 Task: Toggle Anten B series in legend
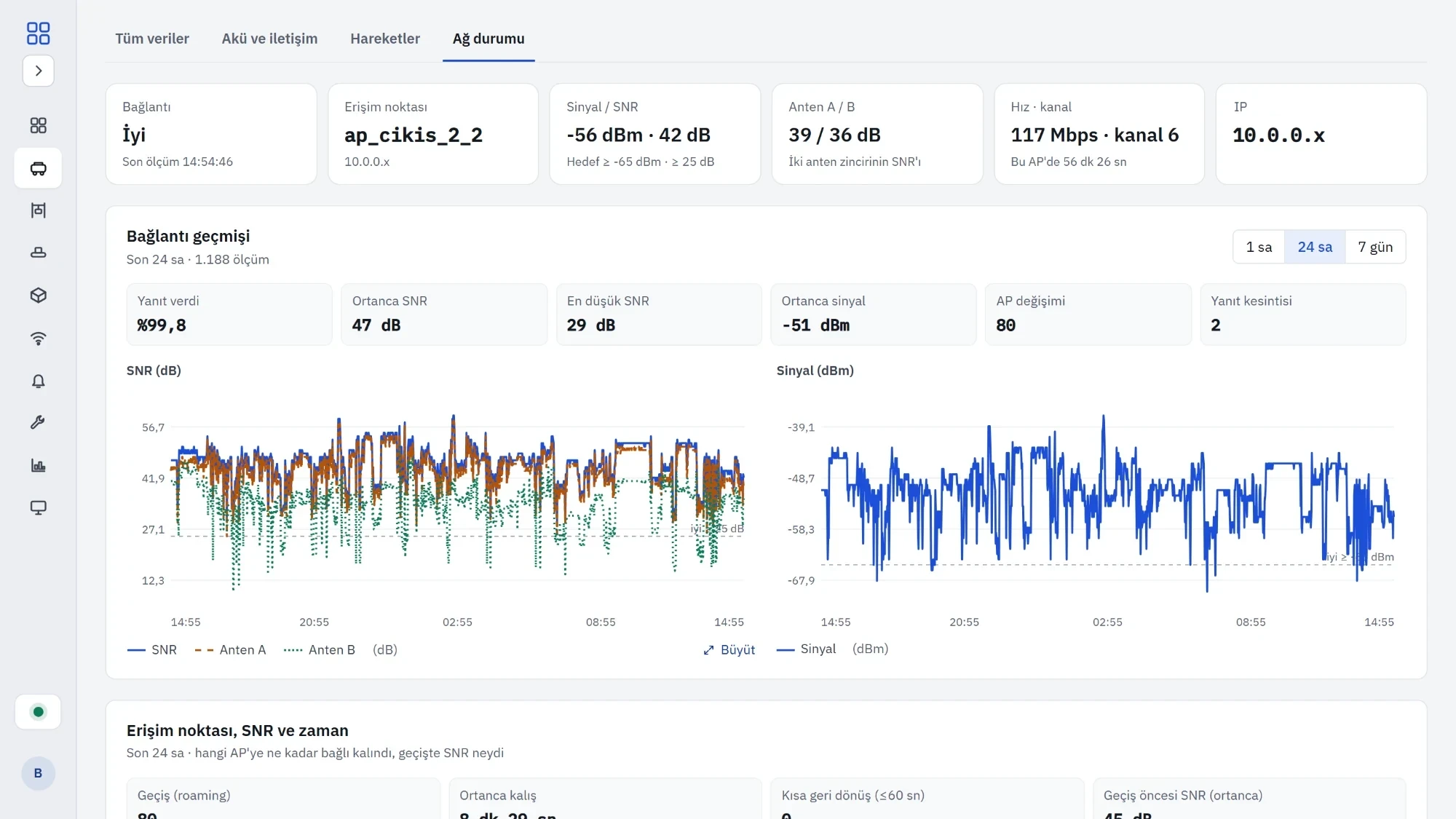pos(320,649)
